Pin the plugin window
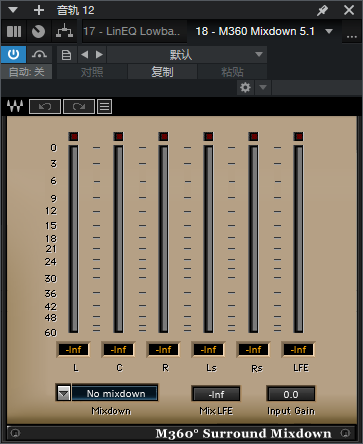The height and width of the screenshot is (444, 363). (x=322, y=10)
